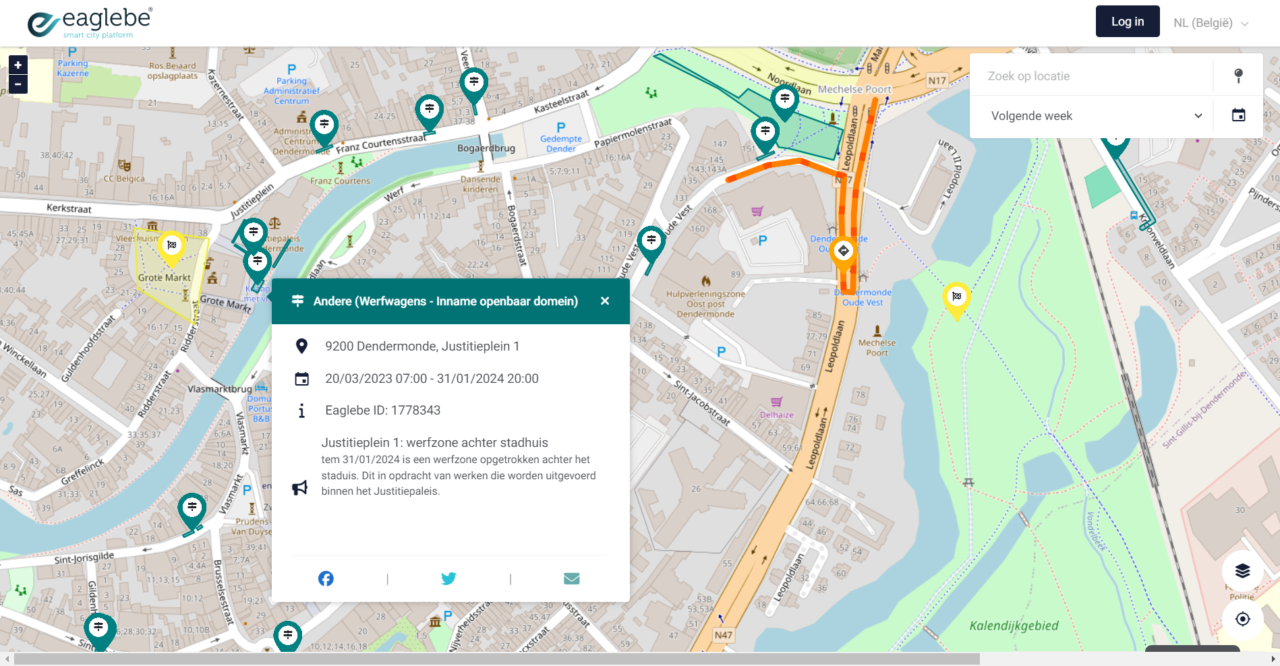The image size is (1280, 666).
Task: Open the NL (België) language selector
Action: point(1211,22)
